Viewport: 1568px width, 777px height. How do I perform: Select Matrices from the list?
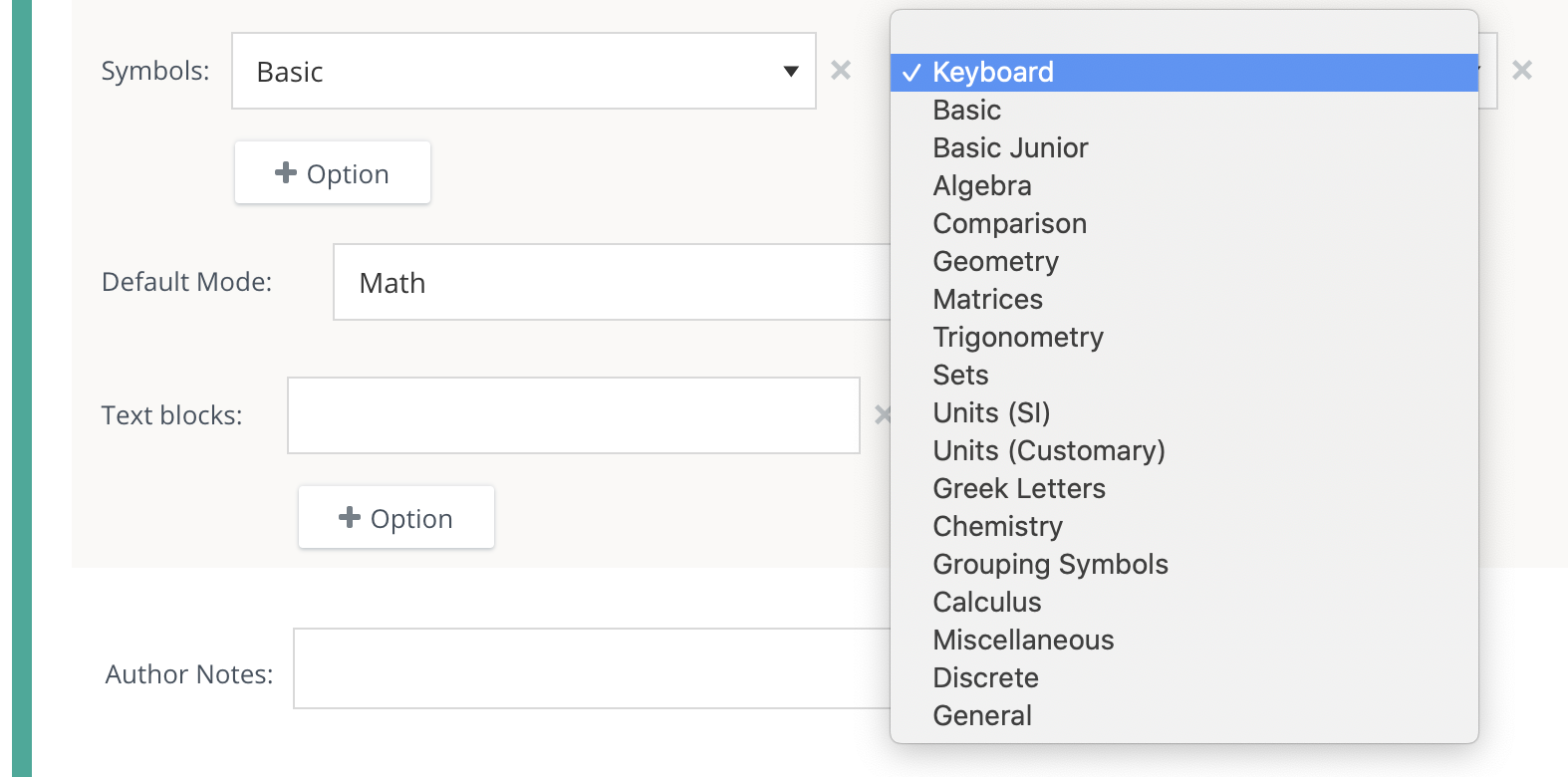987,300
